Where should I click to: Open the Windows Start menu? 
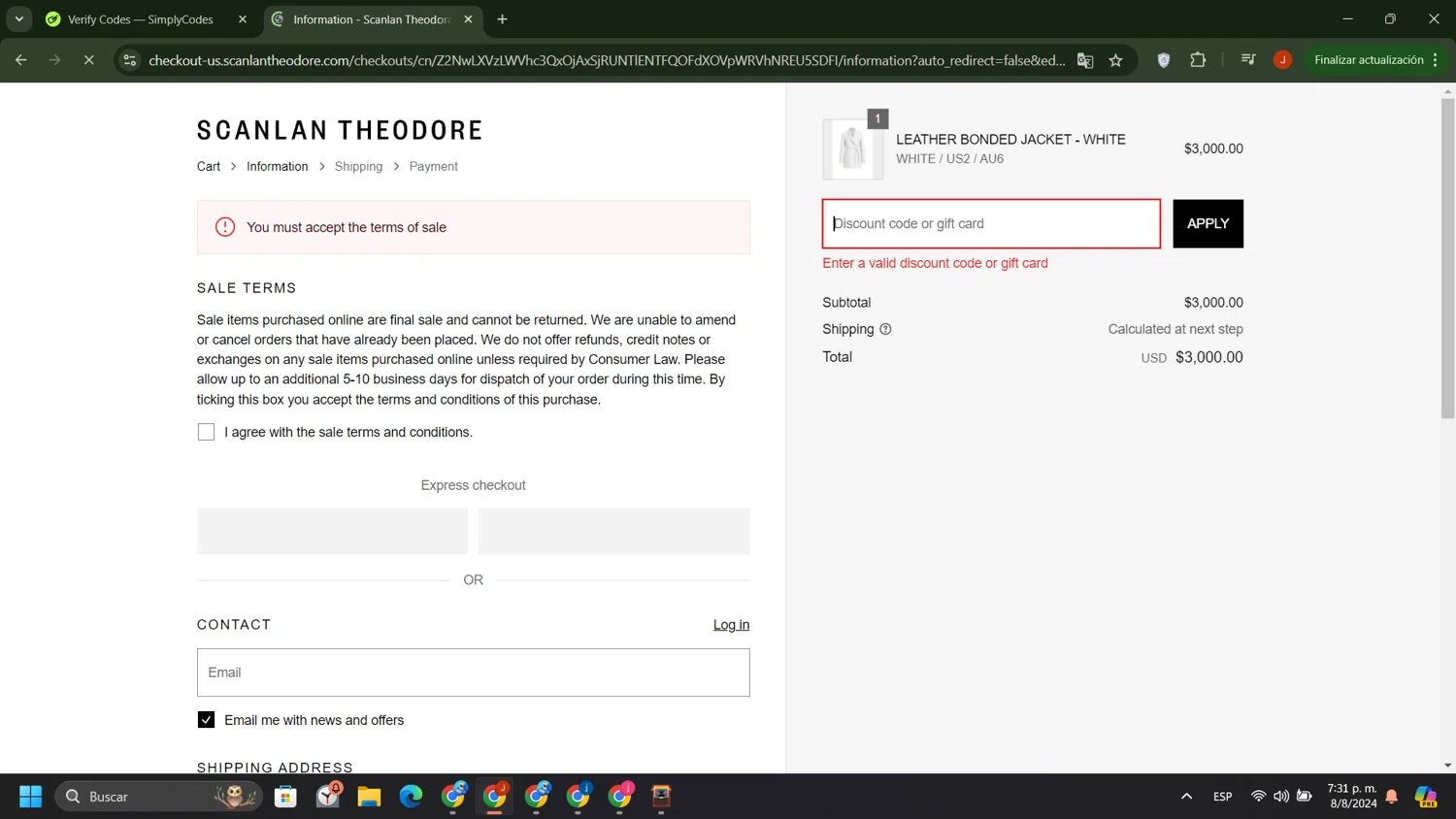point(30,797)
